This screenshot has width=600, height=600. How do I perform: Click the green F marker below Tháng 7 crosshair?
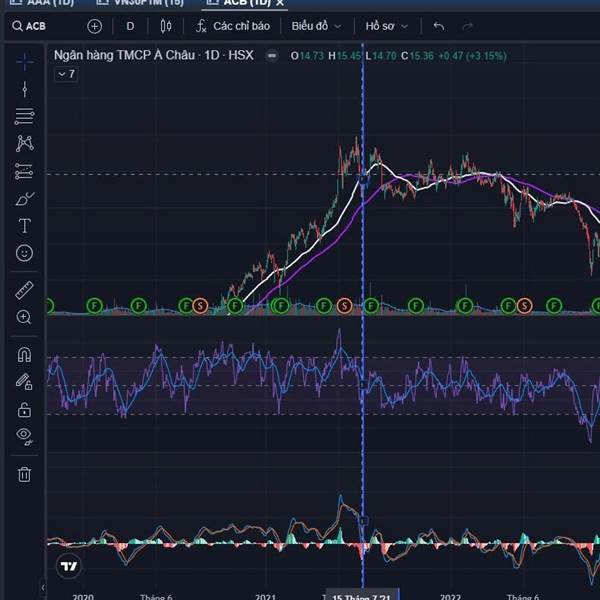(x=371, y=306)
